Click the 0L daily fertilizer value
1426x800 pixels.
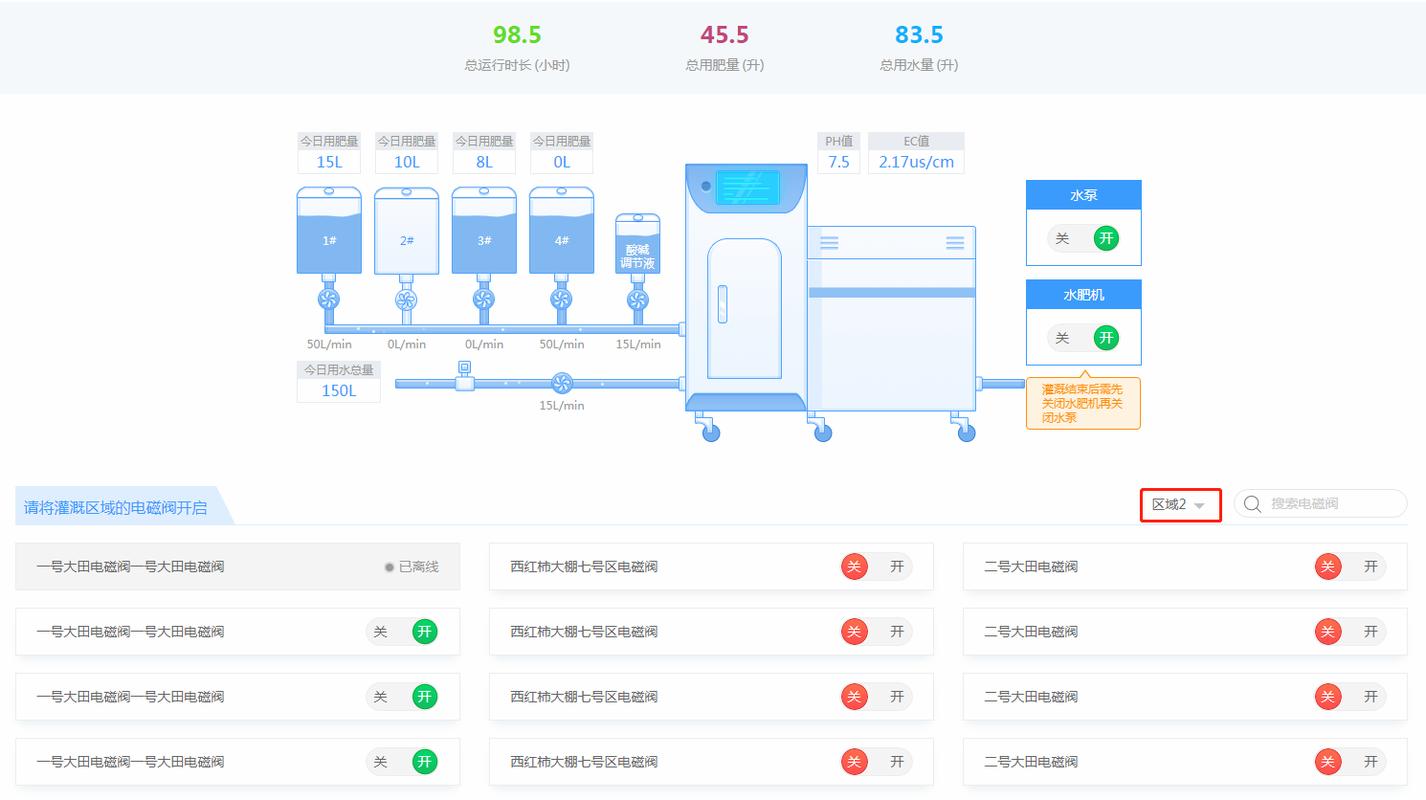[562, 162]
